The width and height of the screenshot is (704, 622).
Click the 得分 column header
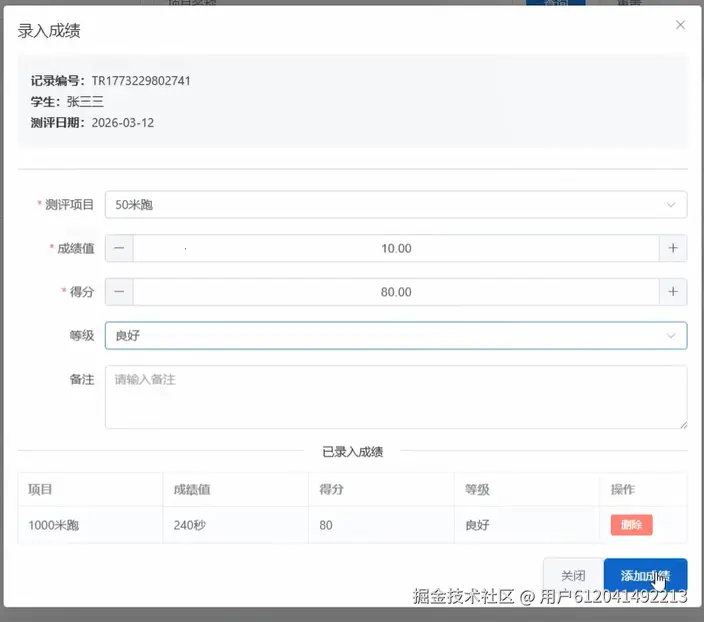[381, 489]
